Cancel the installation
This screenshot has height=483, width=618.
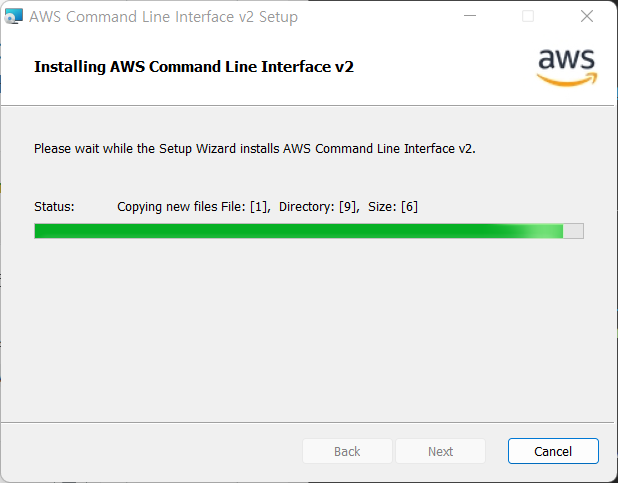point(553,451)
